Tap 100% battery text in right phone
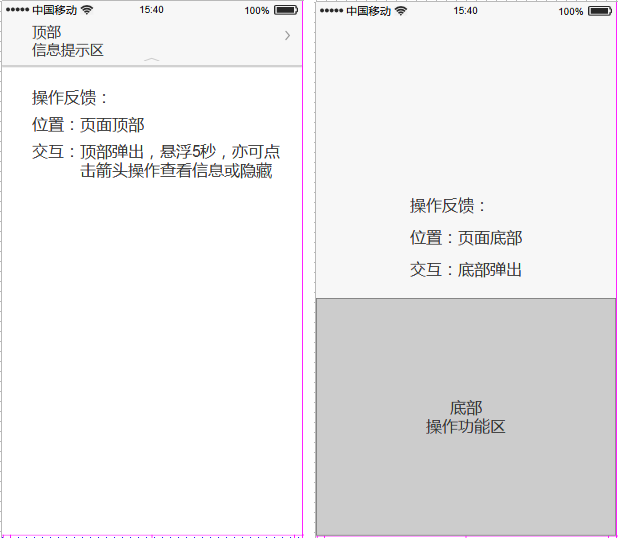 (x=571, y=12)
